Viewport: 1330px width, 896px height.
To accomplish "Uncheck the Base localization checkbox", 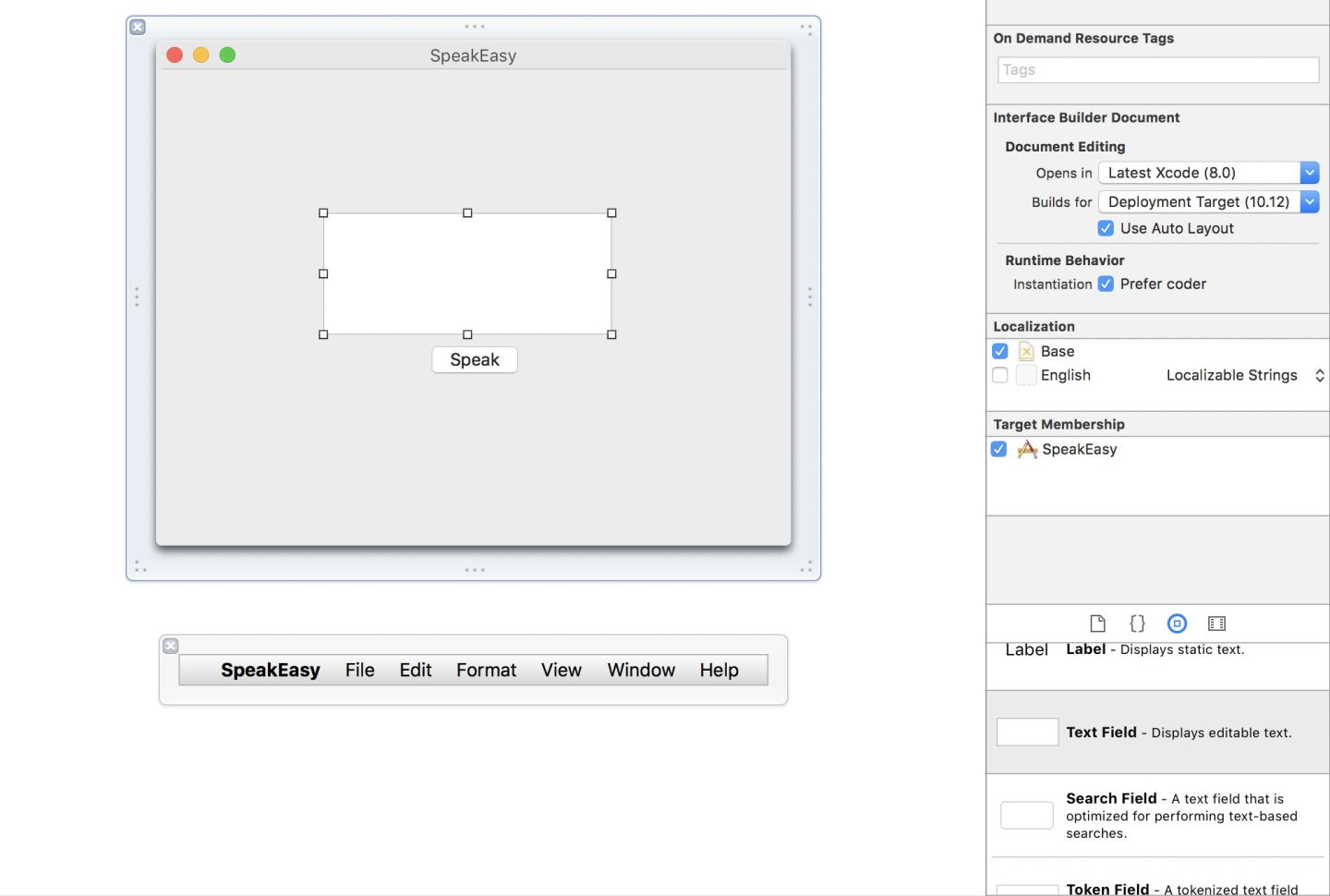I will coord(999,351).
